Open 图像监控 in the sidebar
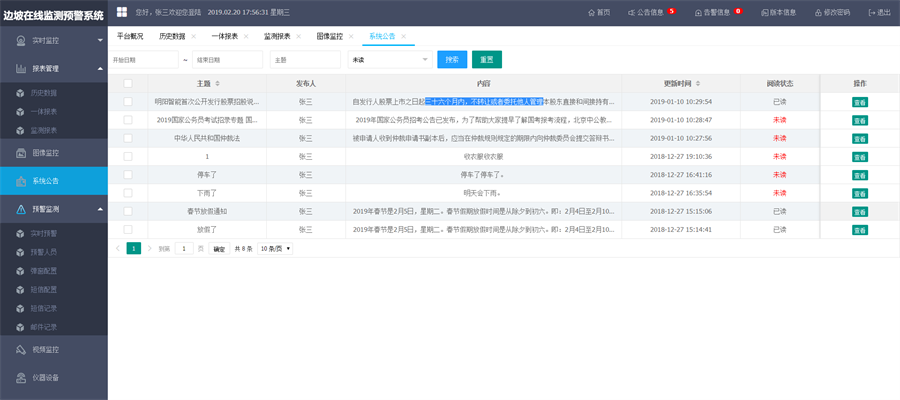 [x=54, y=153]
